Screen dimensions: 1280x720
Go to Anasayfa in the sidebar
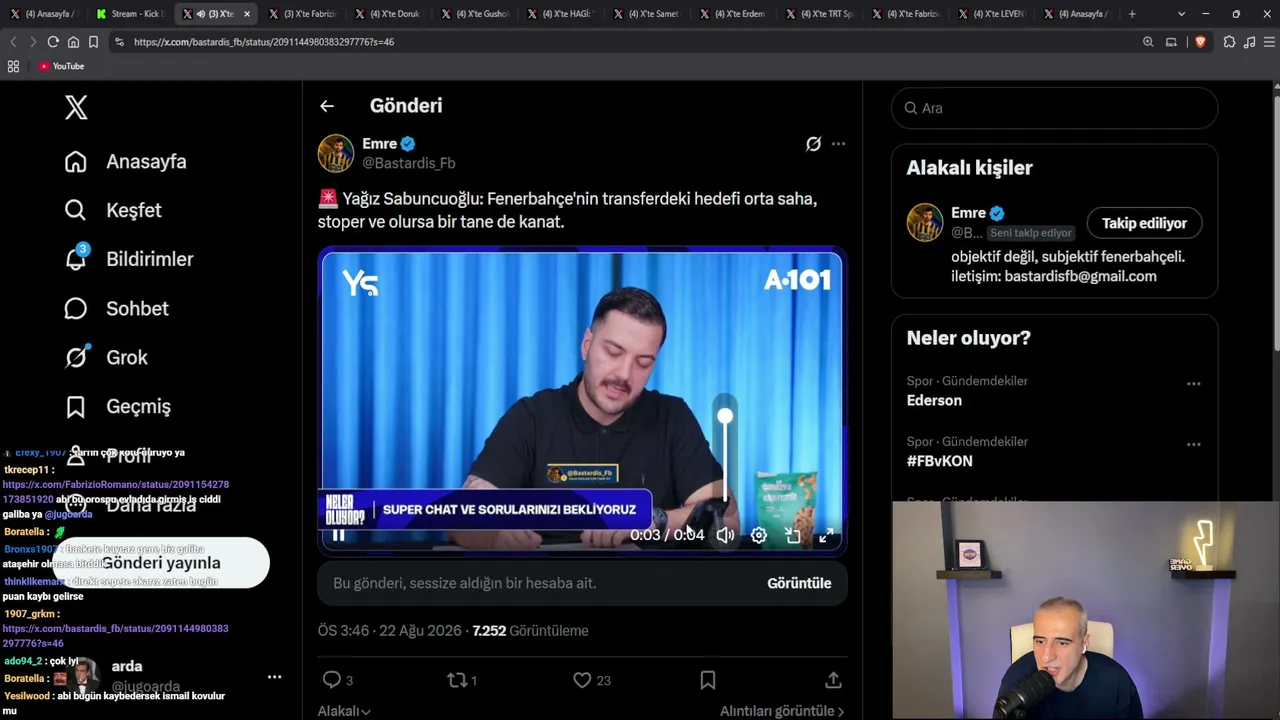tap(126, 161)
